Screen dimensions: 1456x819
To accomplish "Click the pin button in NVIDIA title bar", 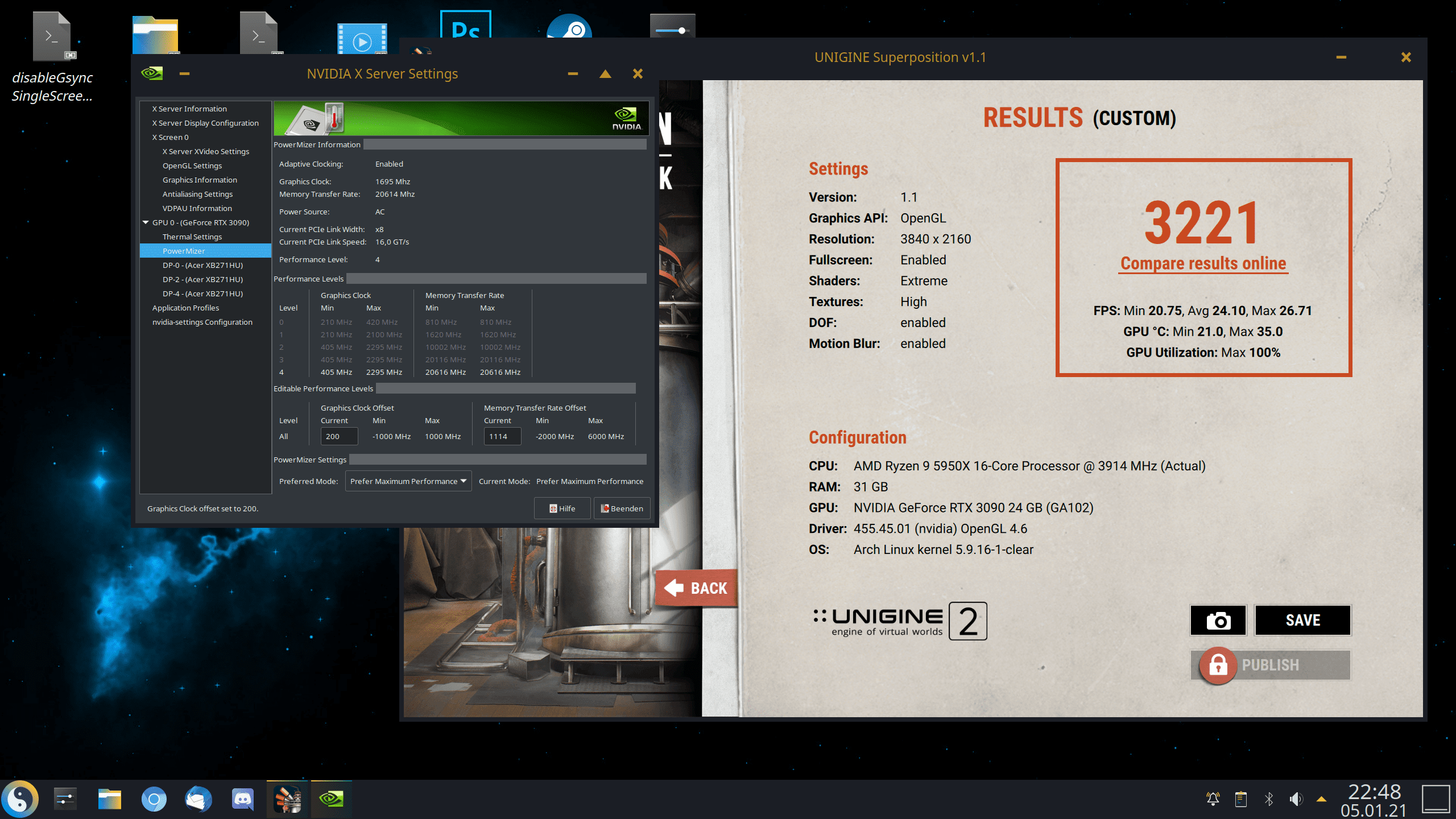I will coord(184,73).
